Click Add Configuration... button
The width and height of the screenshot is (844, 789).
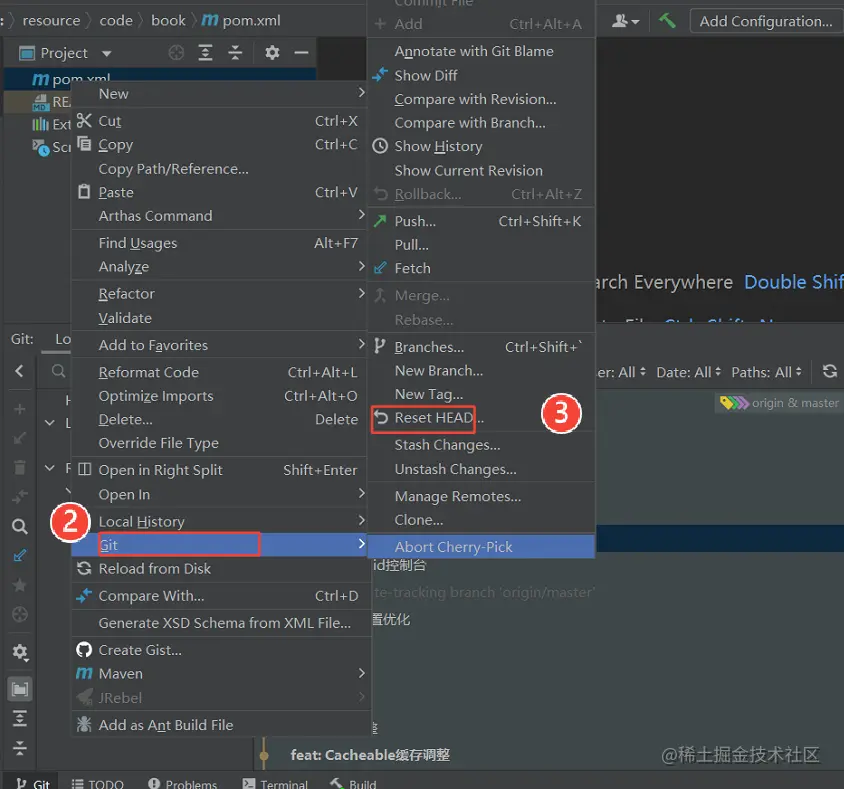(x=765, y=21)
